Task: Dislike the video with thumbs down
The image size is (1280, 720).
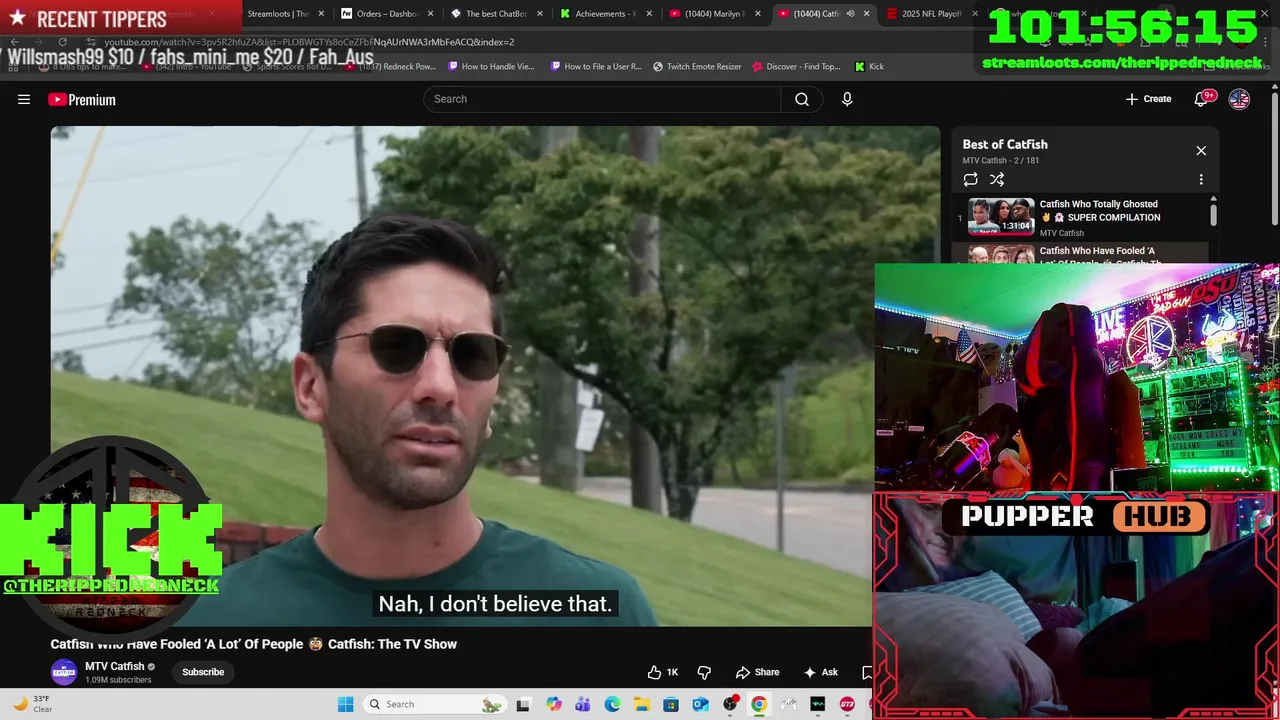Action: pyautogui.click(x=704, y=672)
